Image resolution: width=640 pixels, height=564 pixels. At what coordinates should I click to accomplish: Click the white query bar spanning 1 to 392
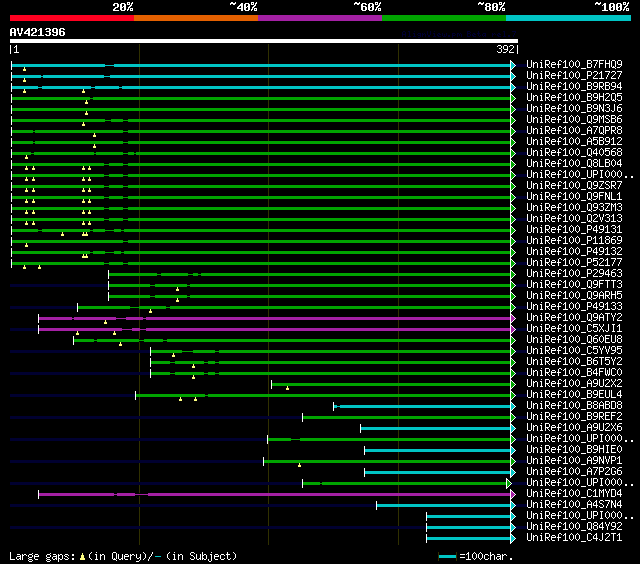click(x=263, y=41)
